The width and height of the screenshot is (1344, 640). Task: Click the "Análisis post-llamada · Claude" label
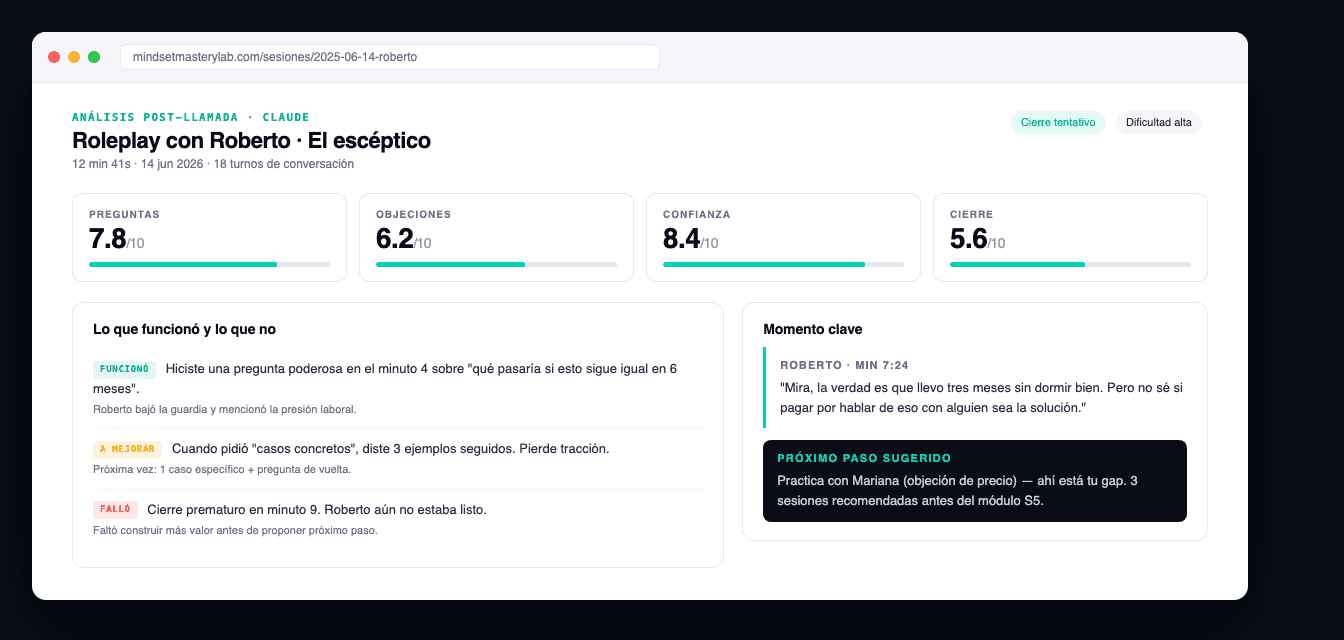click(191, 117)
